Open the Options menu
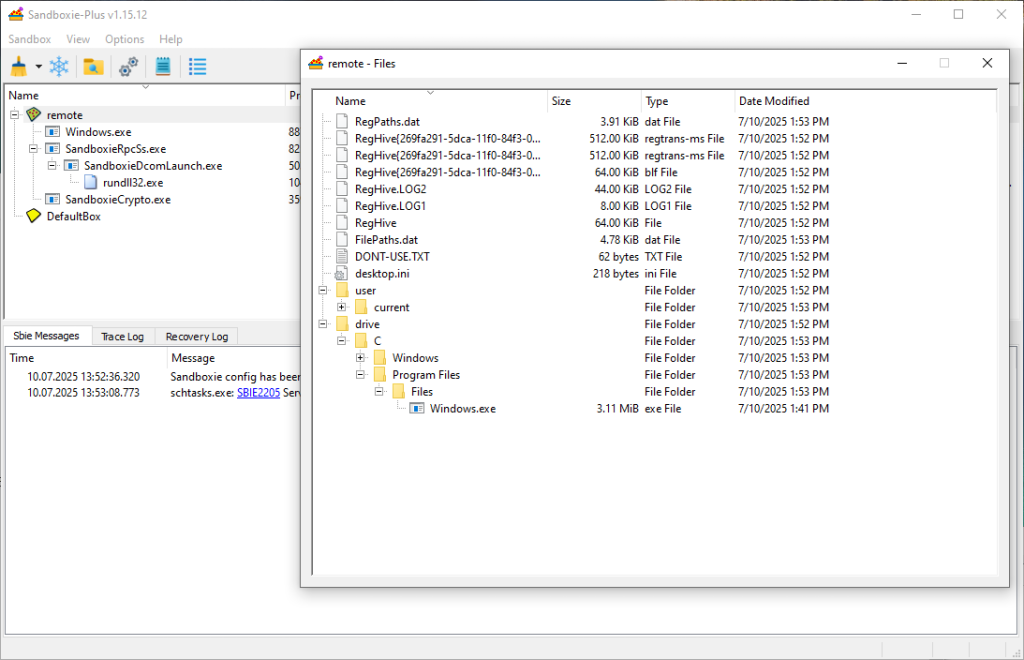 [x=125, y=39]
